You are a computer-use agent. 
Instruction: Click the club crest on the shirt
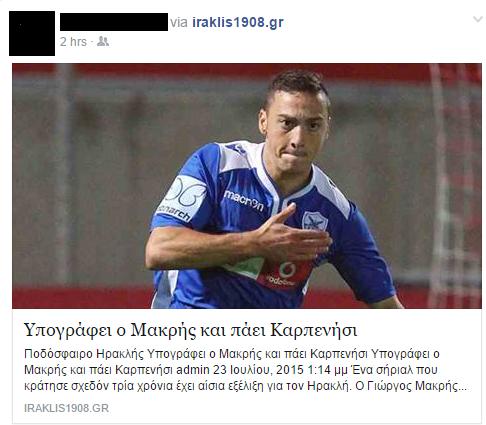[314, 220]
